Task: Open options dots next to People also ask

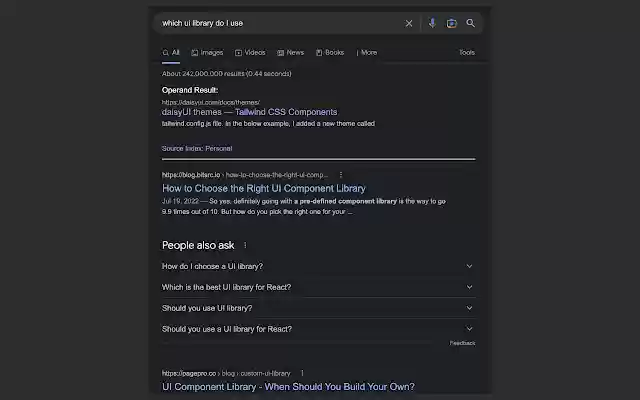Action: (x=245, y=245)
